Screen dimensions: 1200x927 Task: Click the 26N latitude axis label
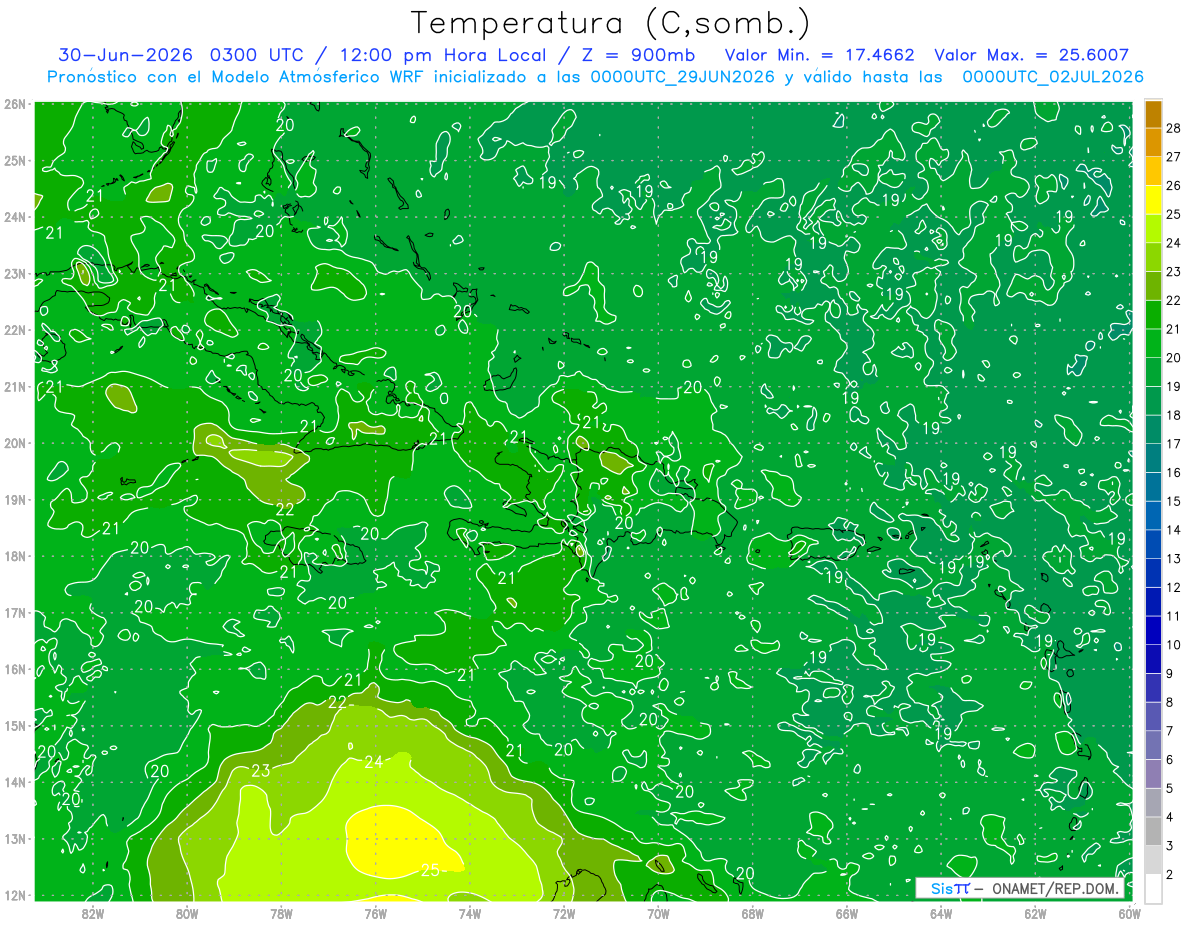click(x=14, y=104)
